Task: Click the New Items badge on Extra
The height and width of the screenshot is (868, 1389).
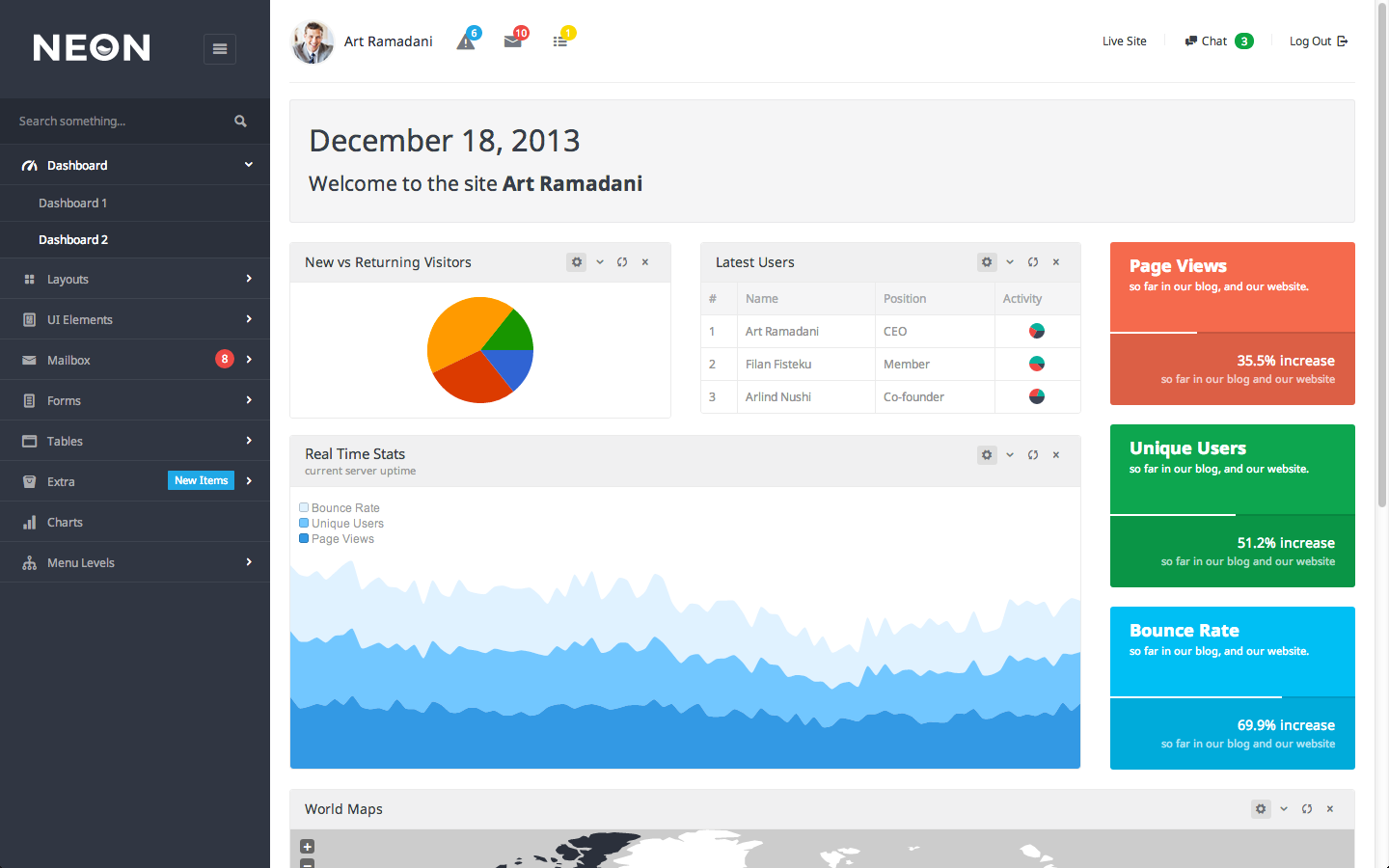Action: click(x=201, y=480)
